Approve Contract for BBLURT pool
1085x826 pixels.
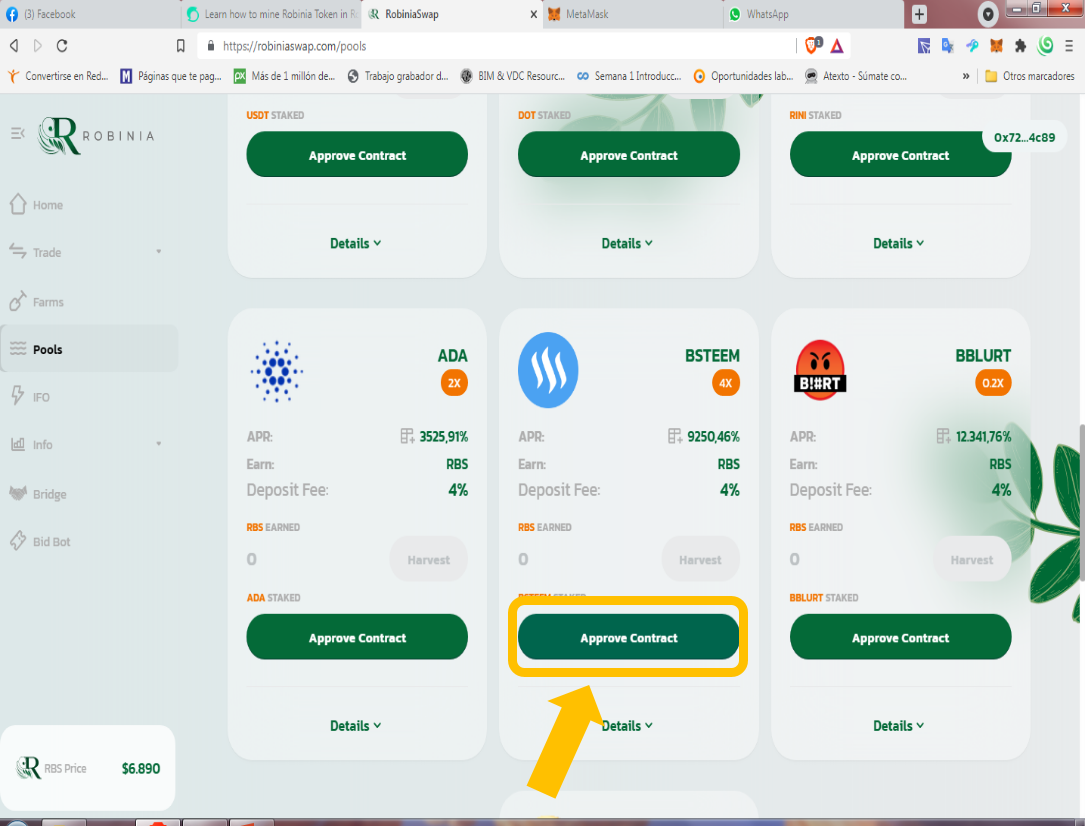pos(900,637)
